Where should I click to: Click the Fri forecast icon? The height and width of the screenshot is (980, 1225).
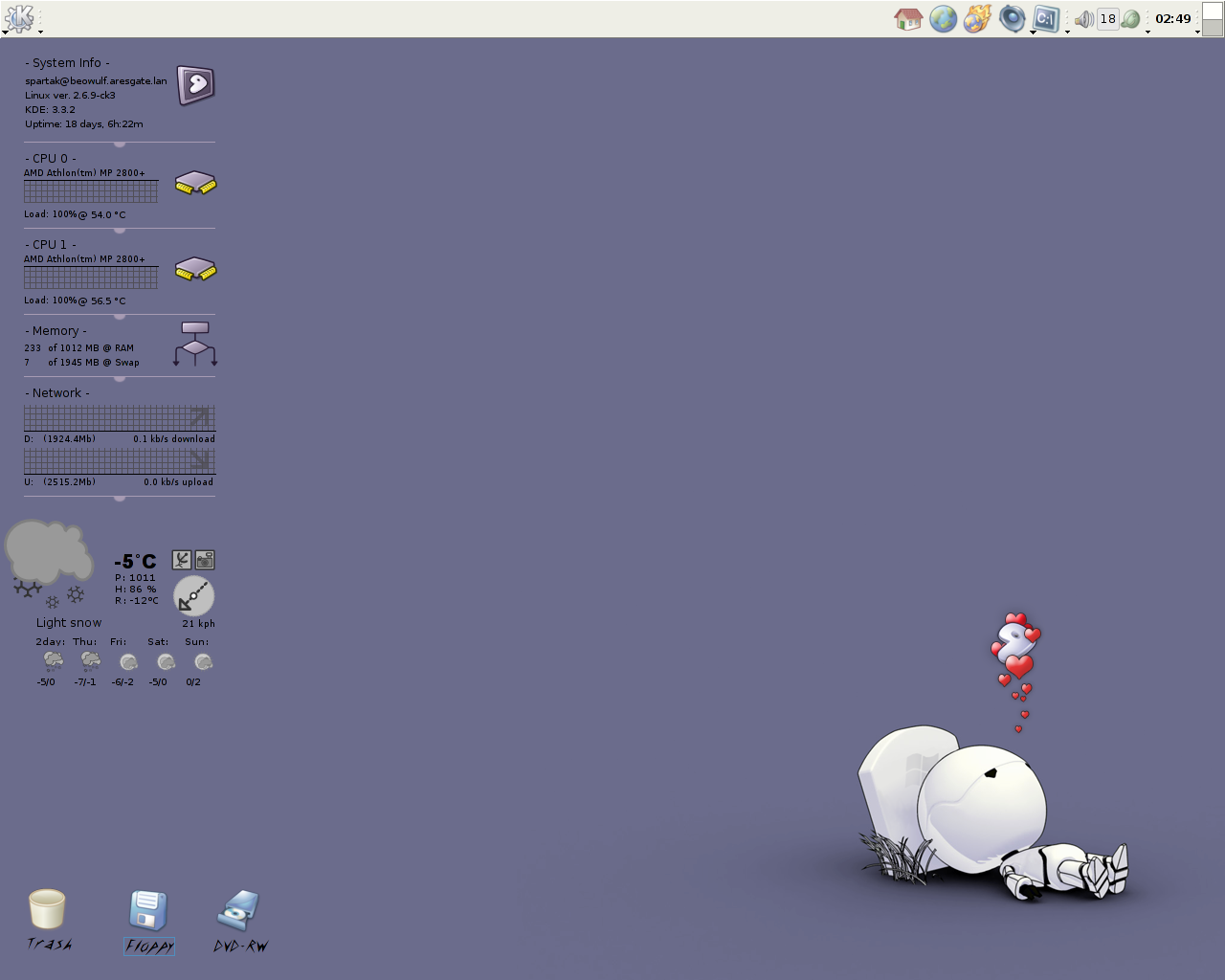(x=128, y=661)
